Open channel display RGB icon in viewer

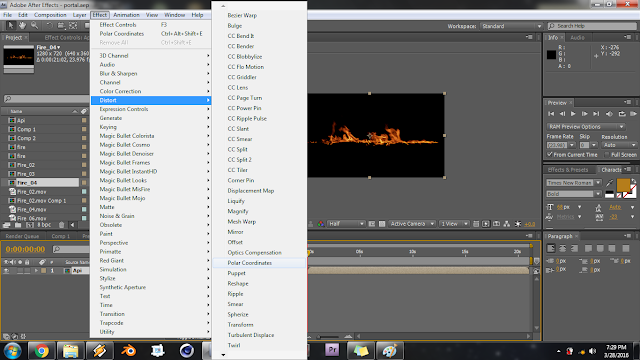(321, 224)
